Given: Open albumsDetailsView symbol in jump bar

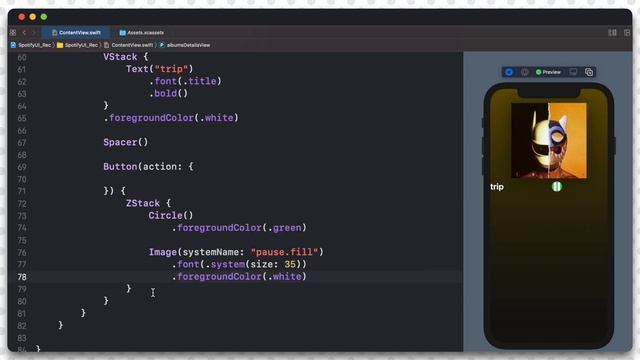Looking at the screenshot, I should point(184,45).
